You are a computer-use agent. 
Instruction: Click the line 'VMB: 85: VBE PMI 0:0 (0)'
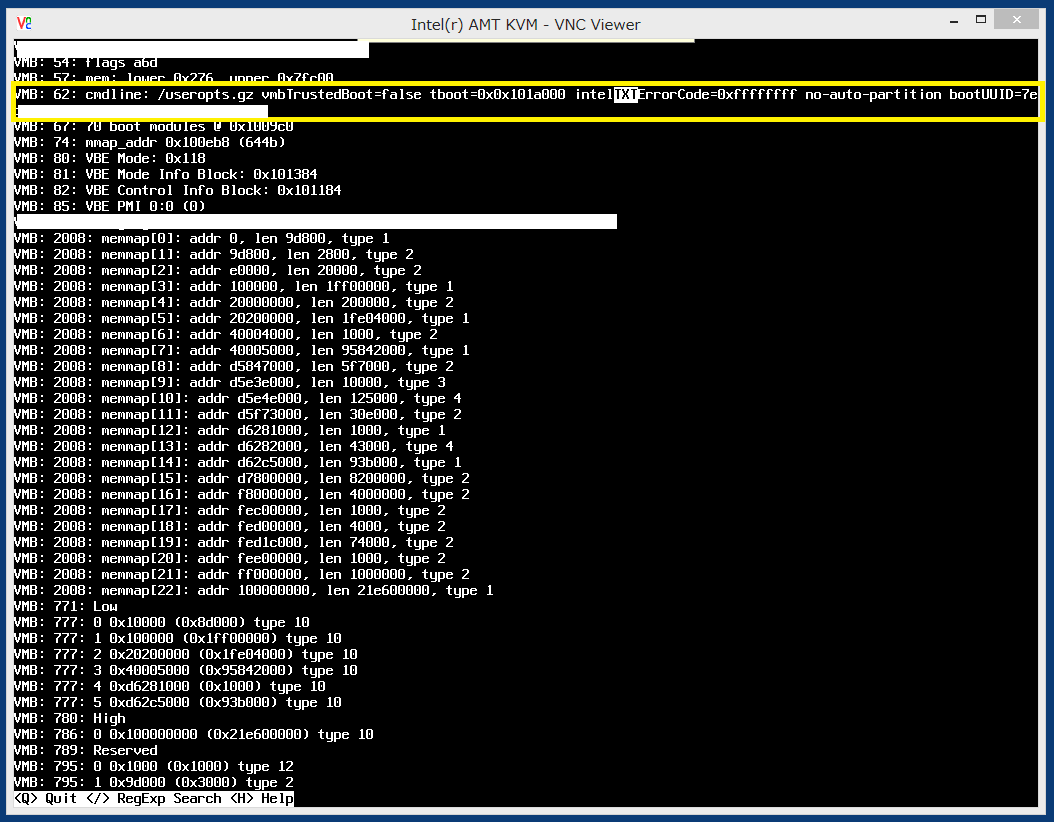(x=110, y=207)
